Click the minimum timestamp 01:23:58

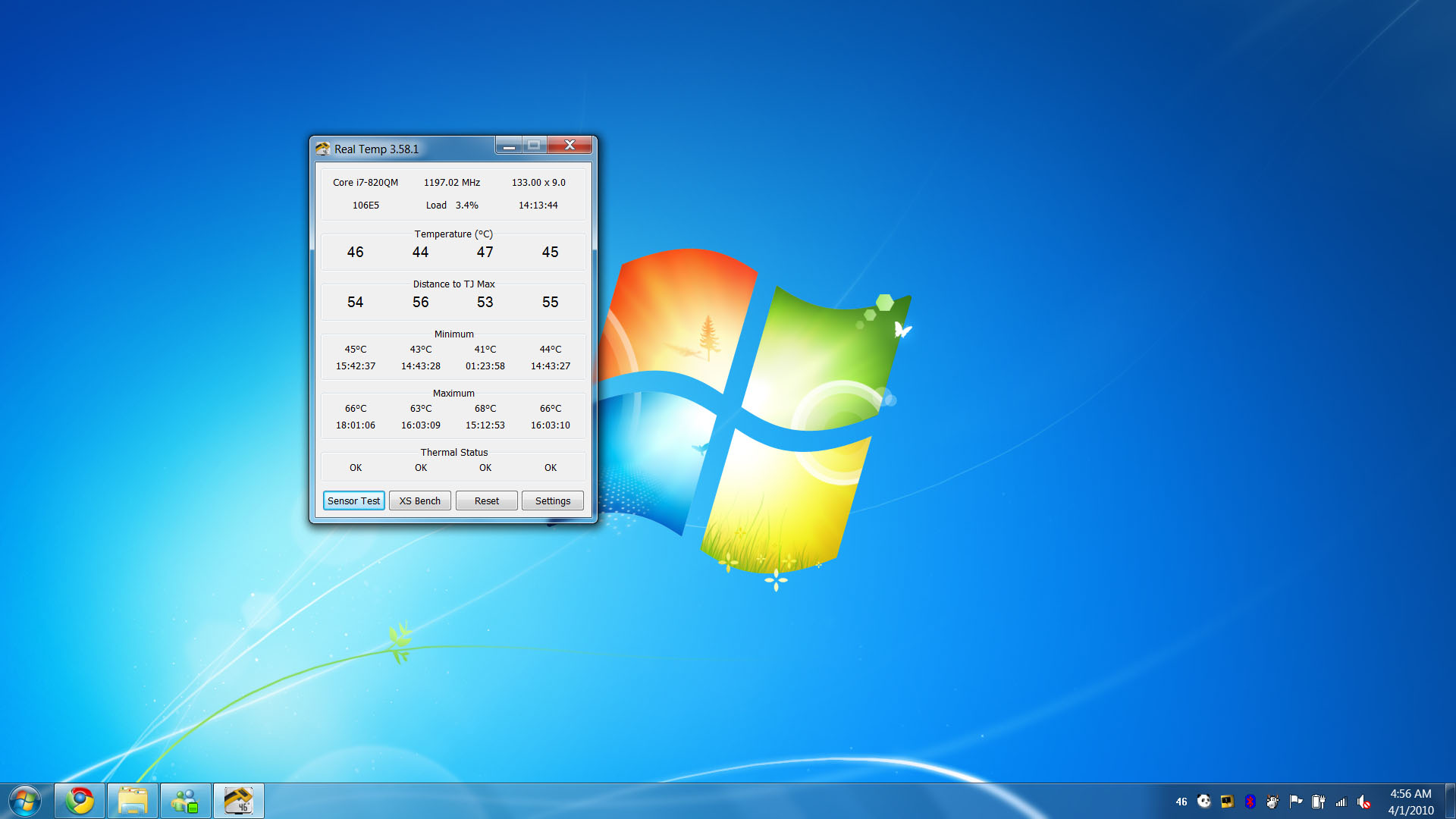tap(485, 366)
